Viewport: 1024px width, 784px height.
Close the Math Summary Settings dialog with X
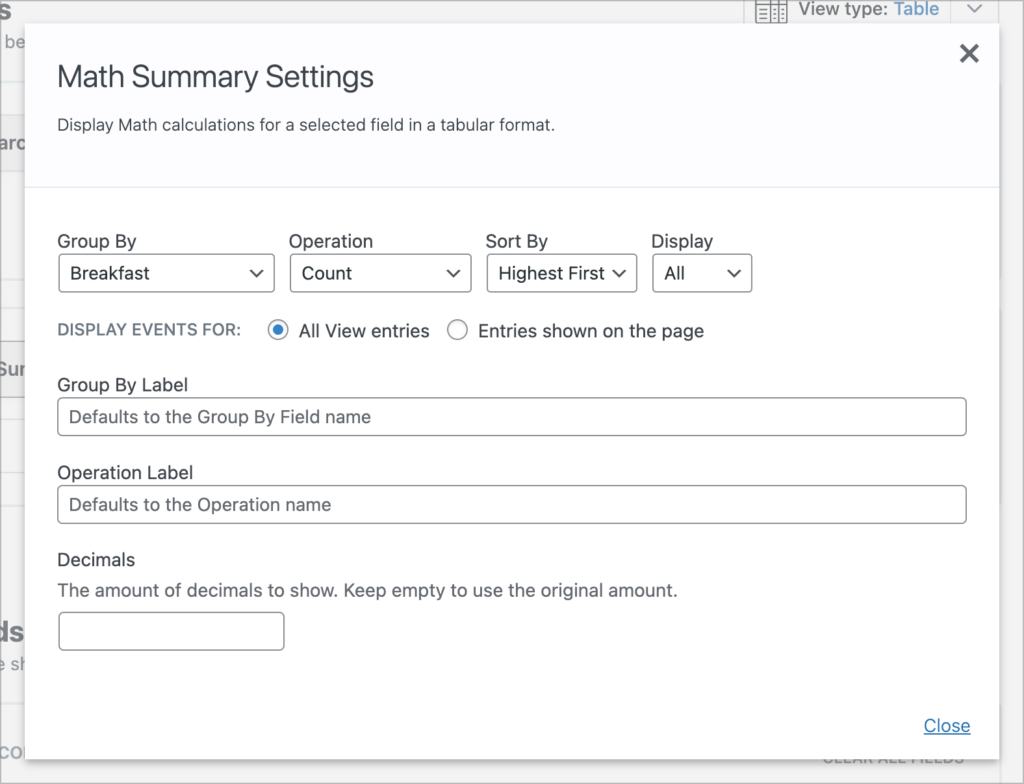tap(969, 54)
